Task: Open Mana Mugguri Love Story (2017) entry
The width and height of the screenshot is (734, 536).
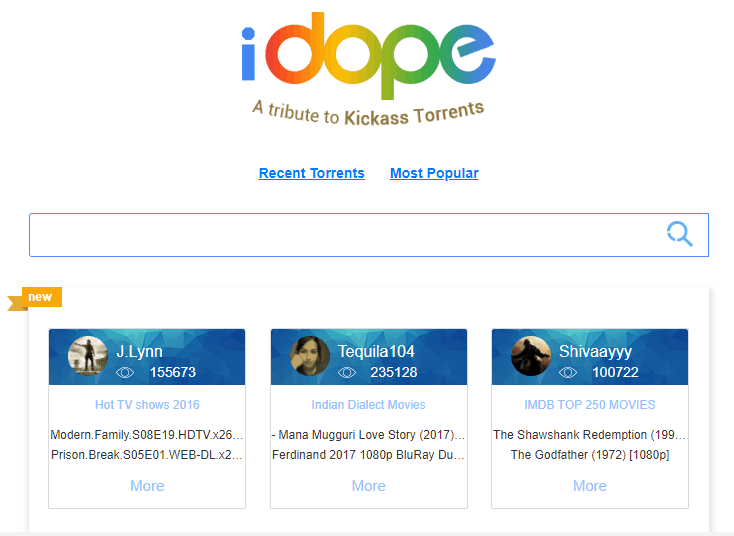Action: pyautogui.click(x=368, y=435)
